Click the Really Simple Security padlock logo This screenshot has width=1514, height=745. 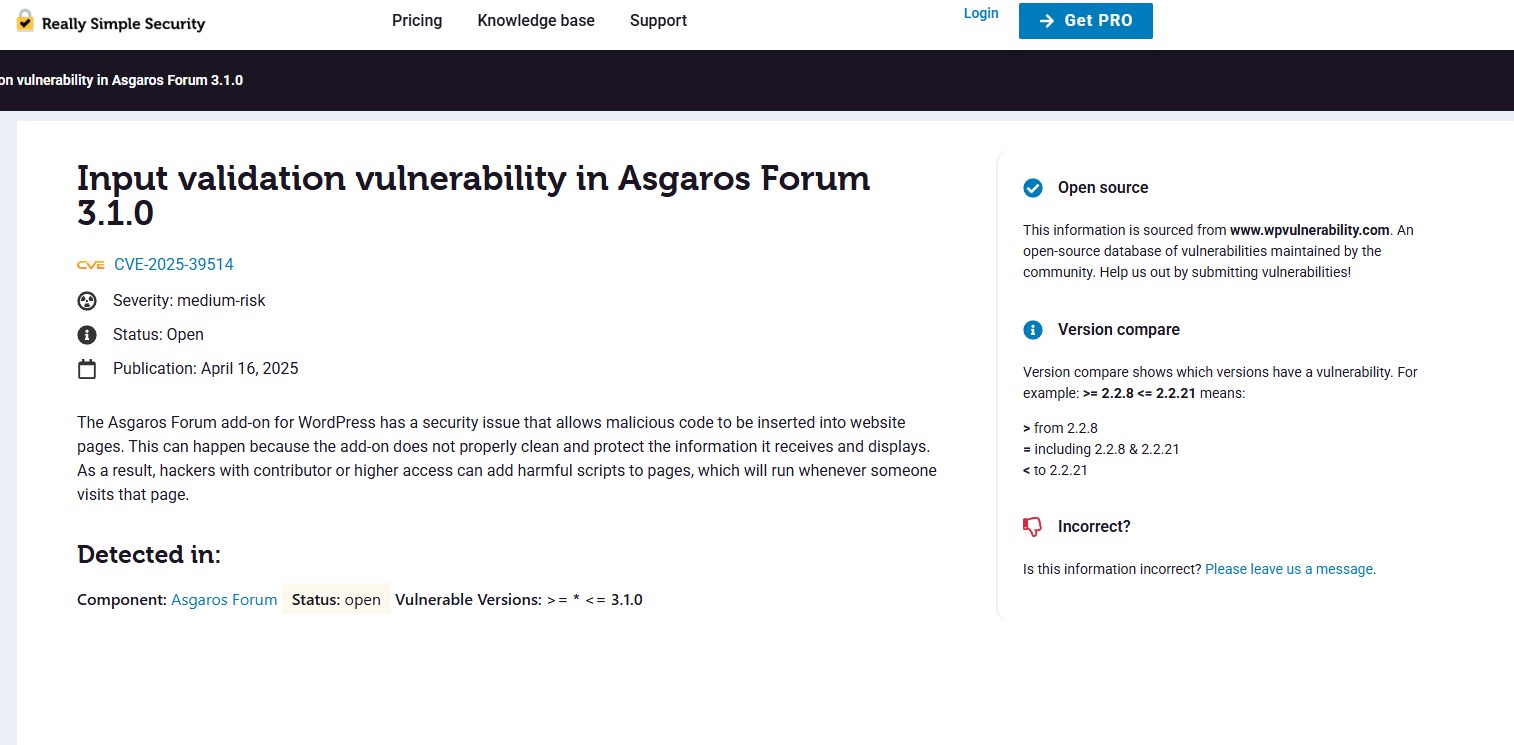(x=25, y=21)
